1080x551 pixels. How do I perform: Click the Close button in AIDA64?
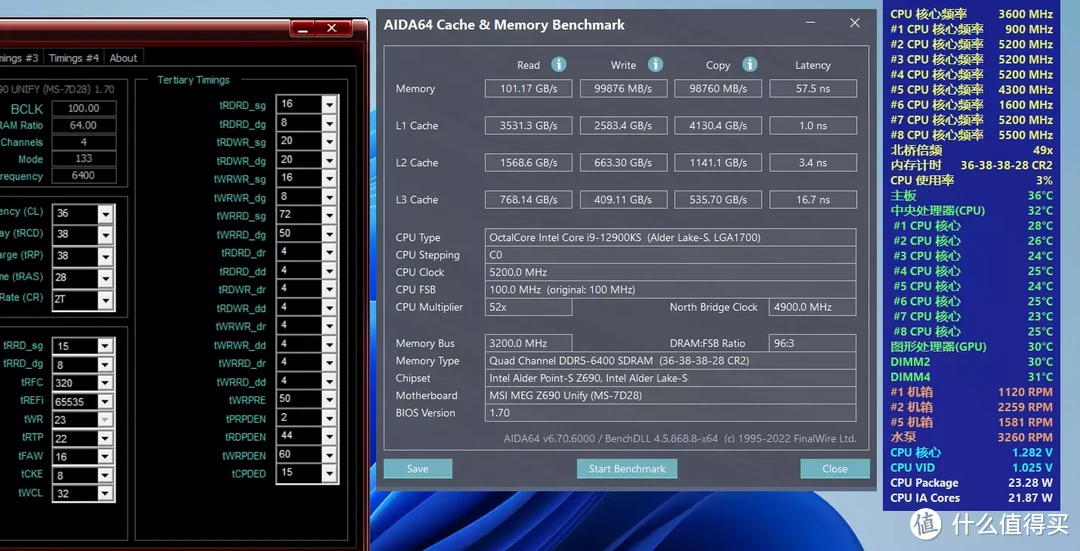point(835,468)
